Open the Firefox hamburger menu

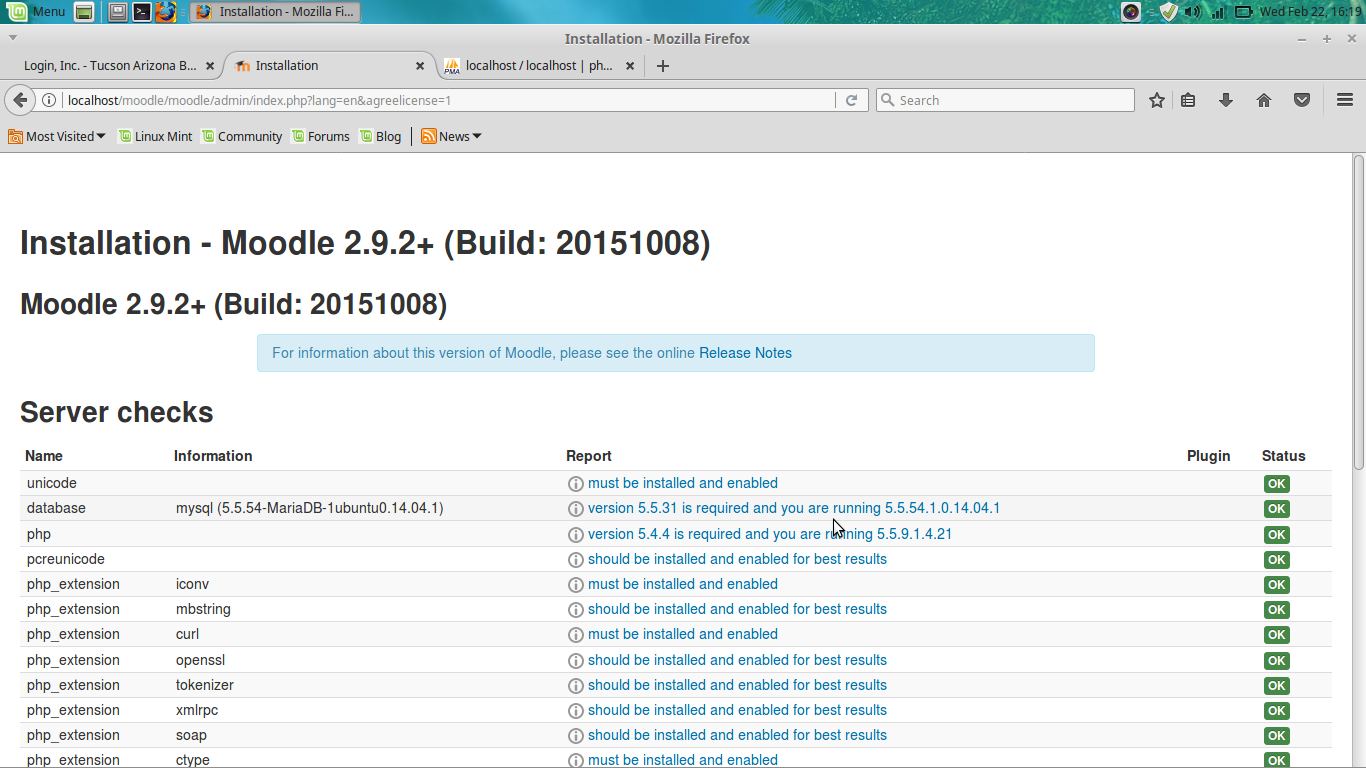[1344, 100]
